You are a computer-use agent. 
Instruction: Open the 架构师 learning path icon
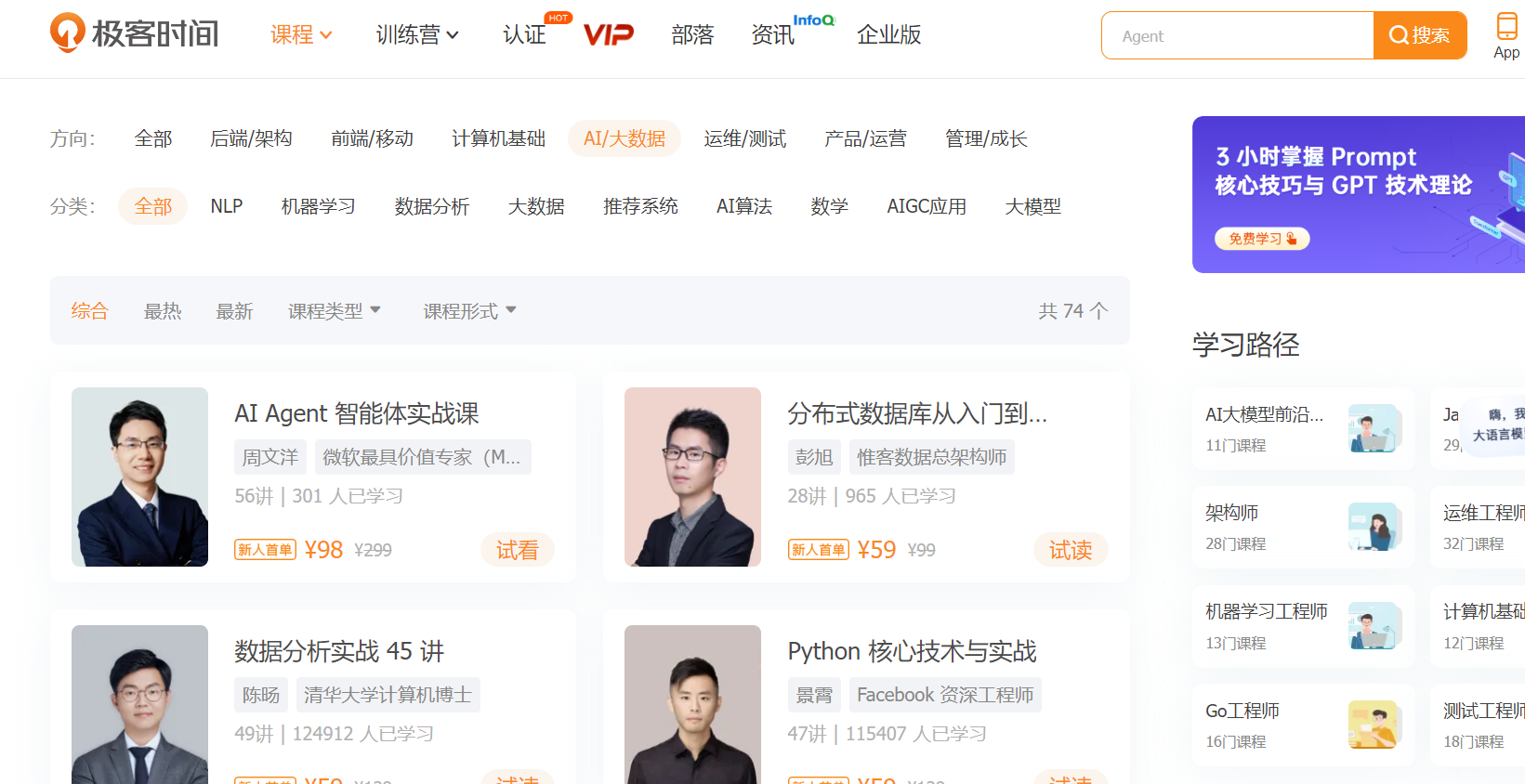[x=1374, y=527]
